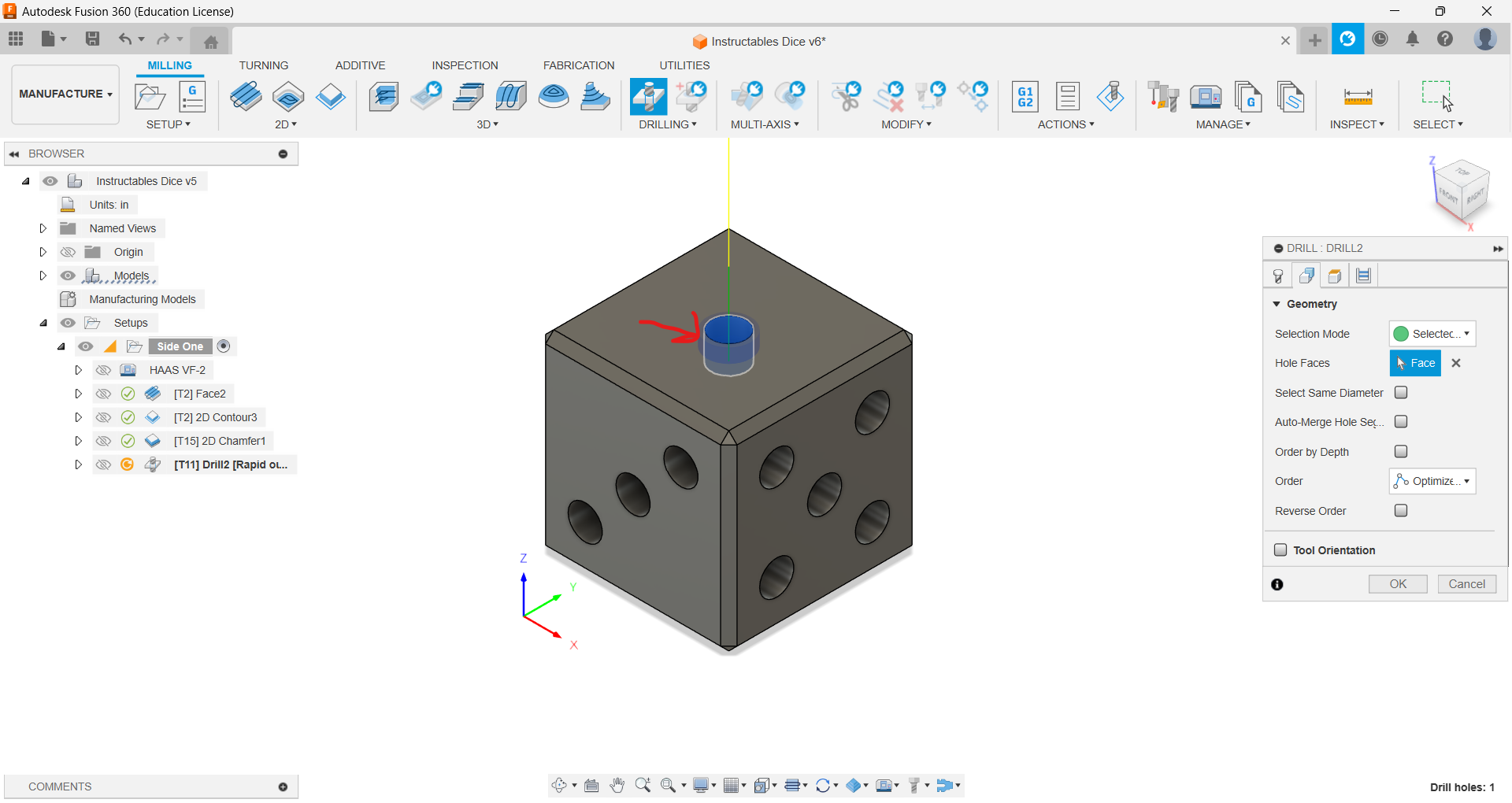This screenshot has height=803, width=1512.
Task: Toggle visibility eye for Models
Action: [x=69, y=276]
